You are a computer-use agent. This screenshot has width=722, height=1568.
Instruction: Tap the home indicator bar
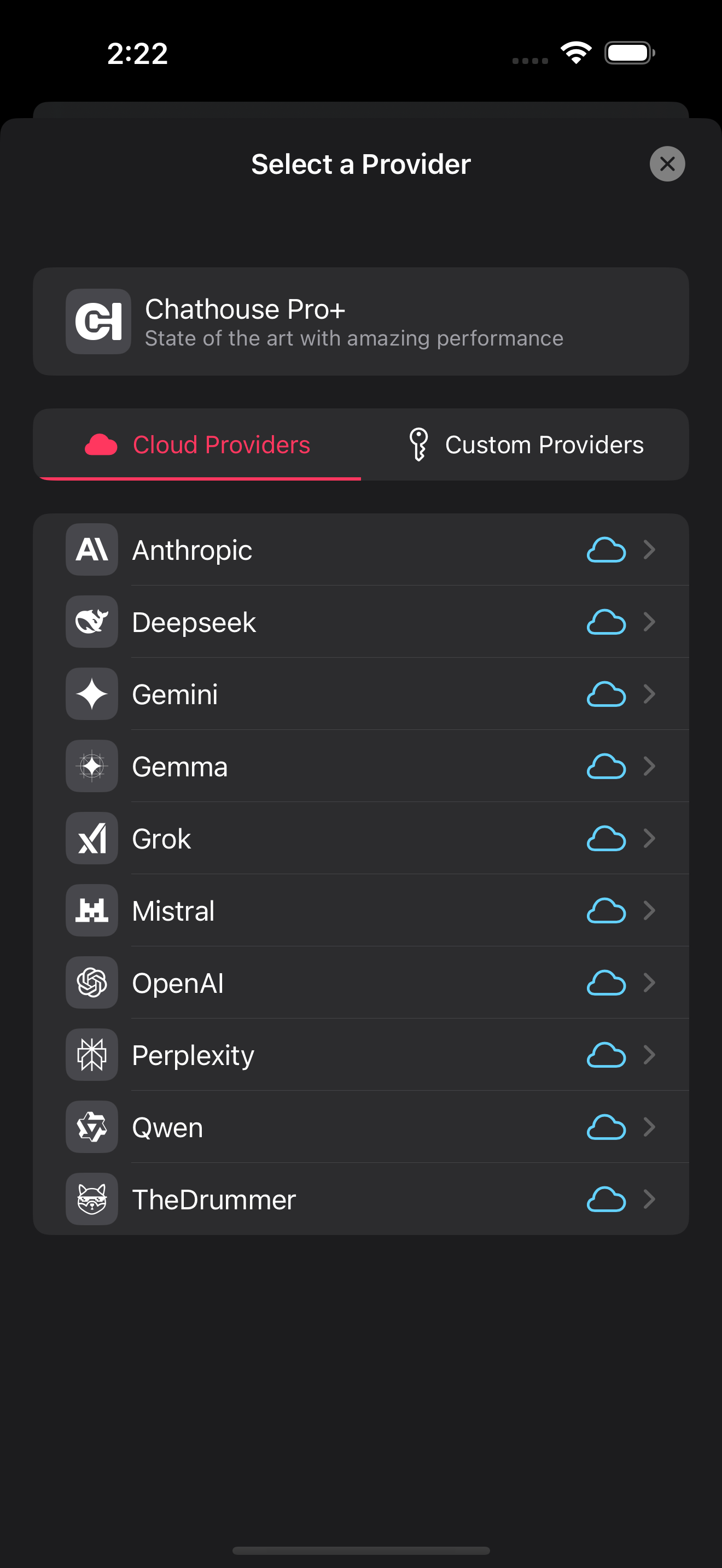click(361, 1551)
